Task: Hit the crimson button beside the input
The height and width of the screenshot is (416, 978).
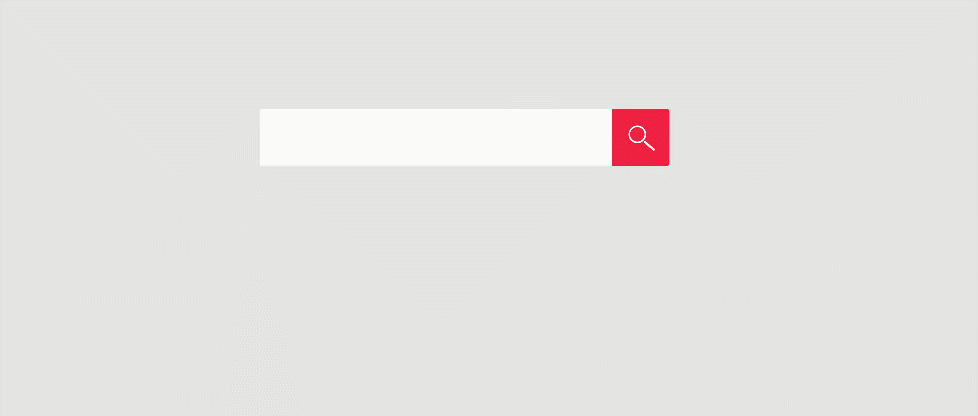Action: click(641, 137)
